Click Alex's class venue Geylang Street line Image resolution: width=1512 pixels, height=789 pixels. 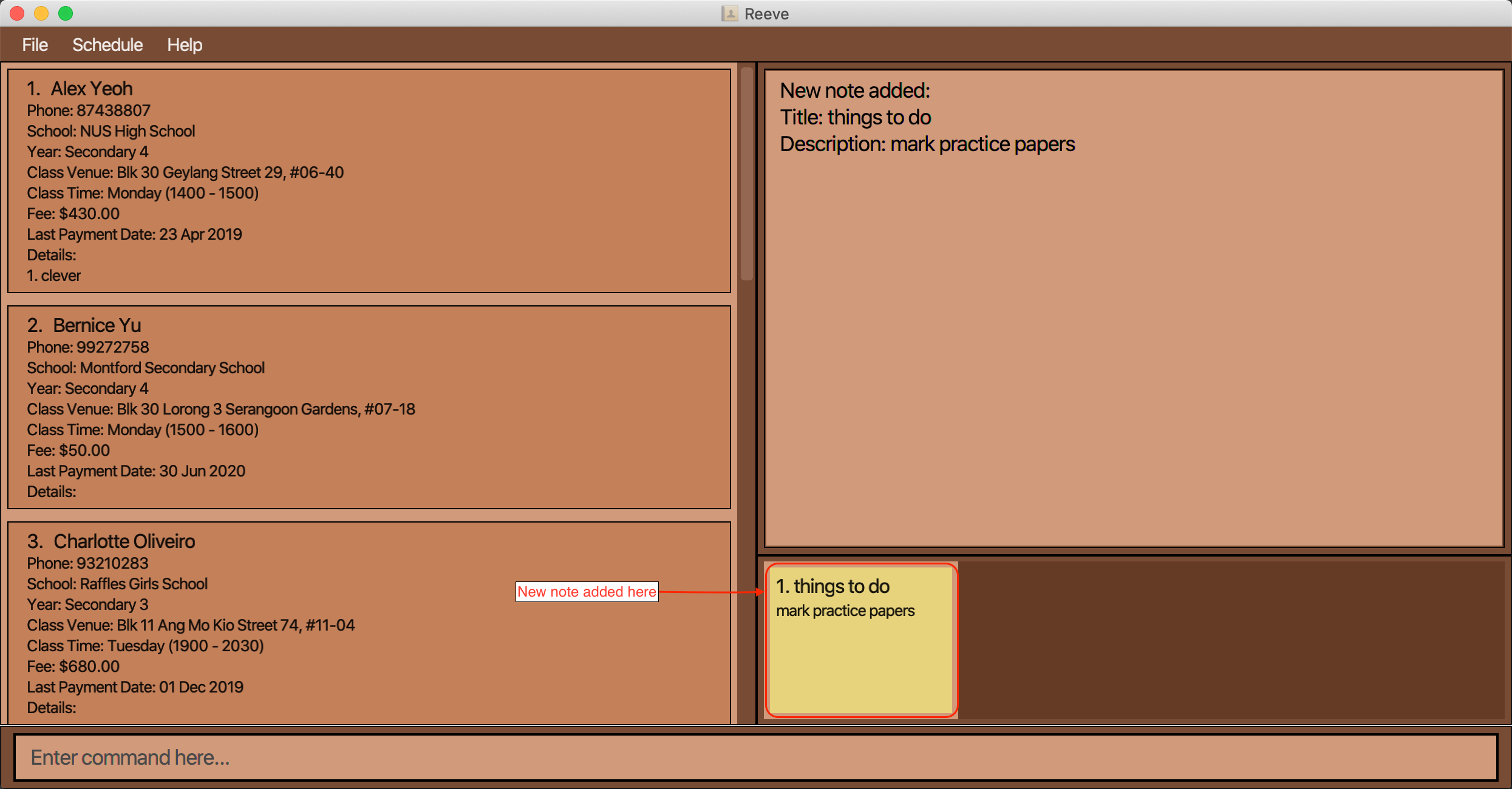click(185, 172)
